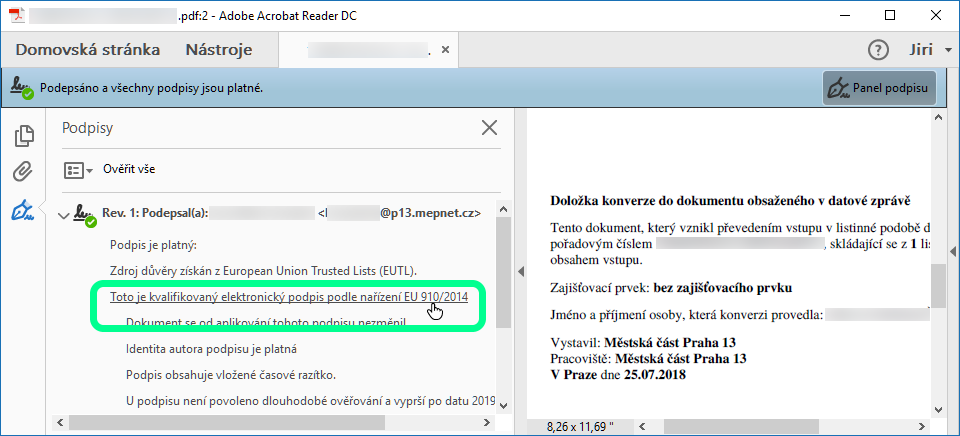Screen dimensions: 960x436
Task: Click the 'Podepsáno a všechny podpisy jsou platné' message
Action: [x=152, y=88]
